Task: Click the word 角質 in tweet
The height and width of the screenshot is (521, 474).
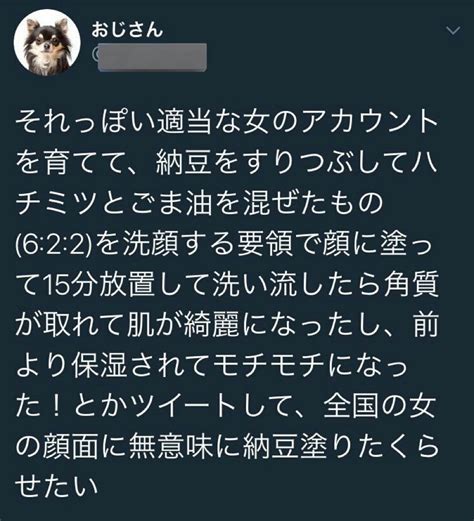Action: point(411,286)
